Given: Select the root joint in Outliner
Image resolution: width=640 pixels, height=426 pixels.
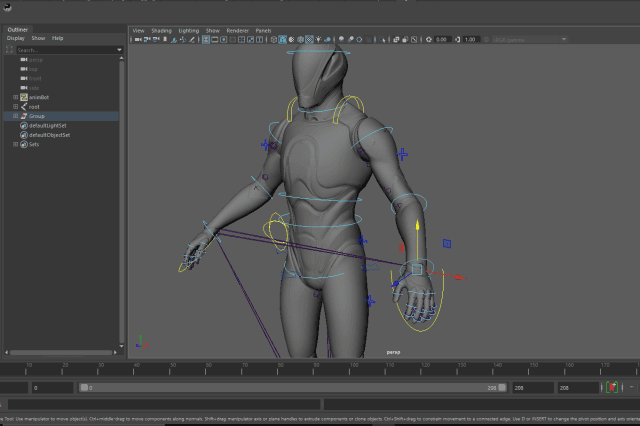Looking at the screenshot, I should tap(34, 106).
